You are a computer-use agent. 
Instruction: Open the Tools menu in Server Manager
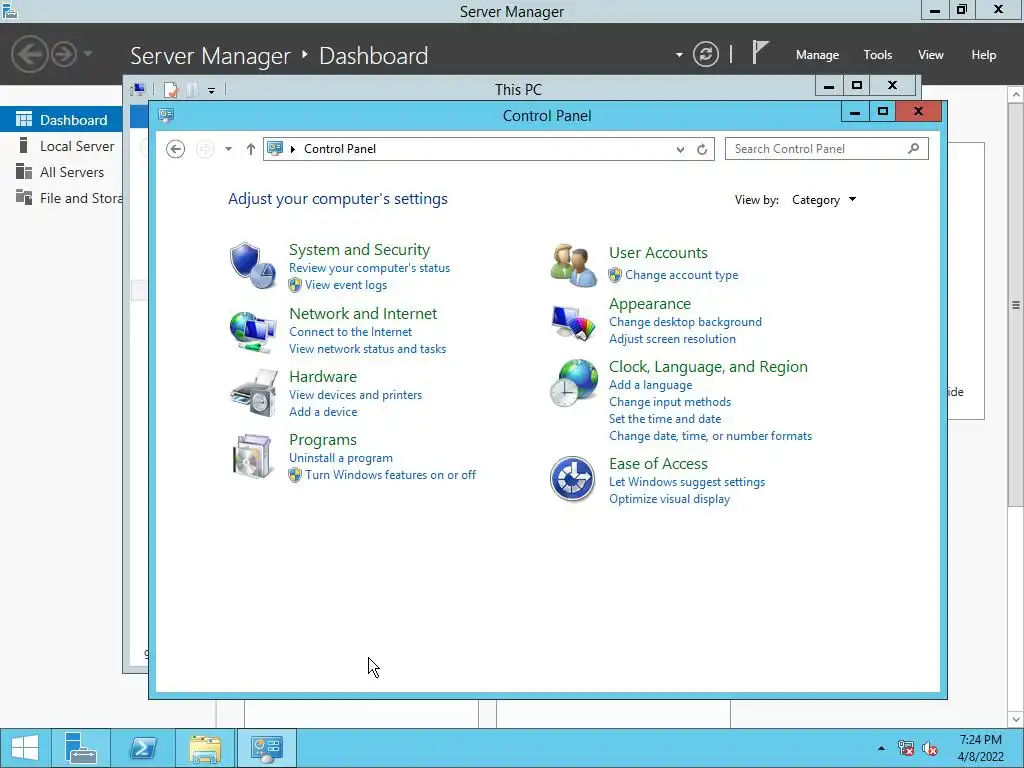878,55
